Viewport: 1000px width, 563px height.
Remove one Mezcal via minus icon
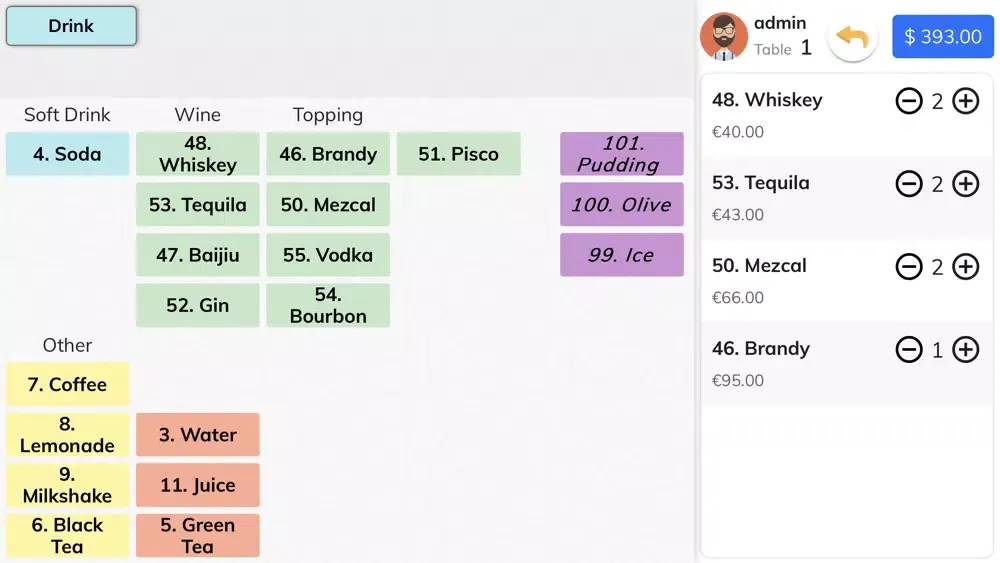[x=909, y=267]
